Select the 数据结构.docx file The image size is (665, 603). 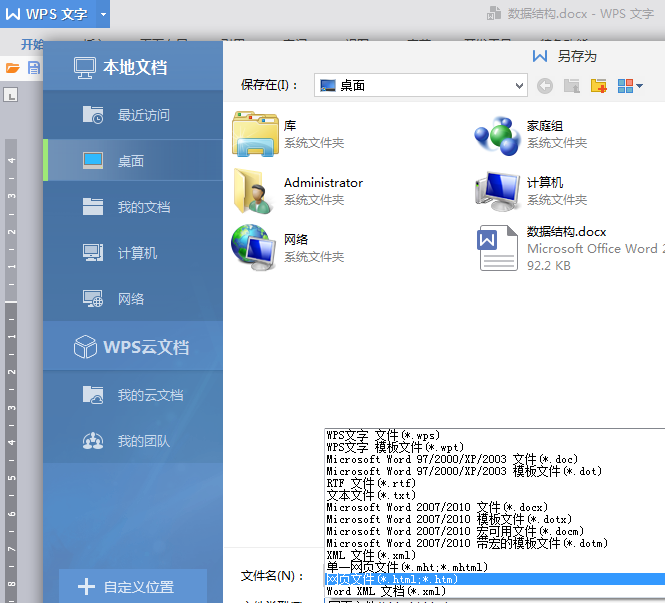click(568, 248)
